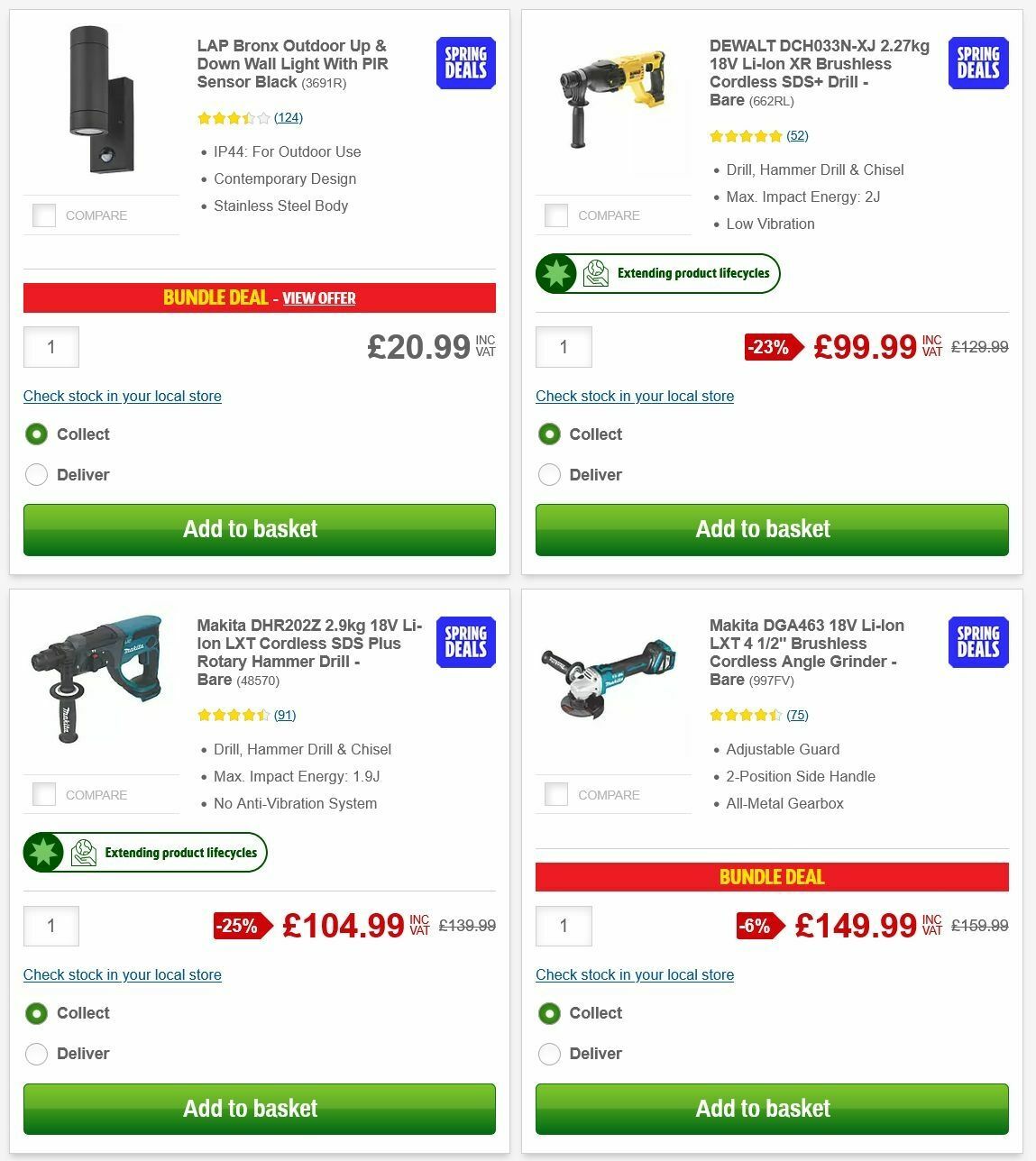Enable Compare for the LAP Bronx wall light
Screen dimensions: 1036x1161
[43, 215]
